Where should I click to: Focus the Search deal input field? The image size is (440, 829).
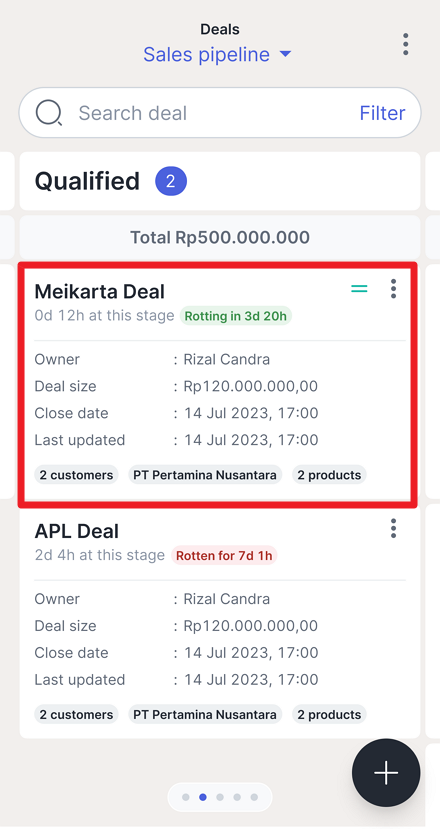click(210, 113)
